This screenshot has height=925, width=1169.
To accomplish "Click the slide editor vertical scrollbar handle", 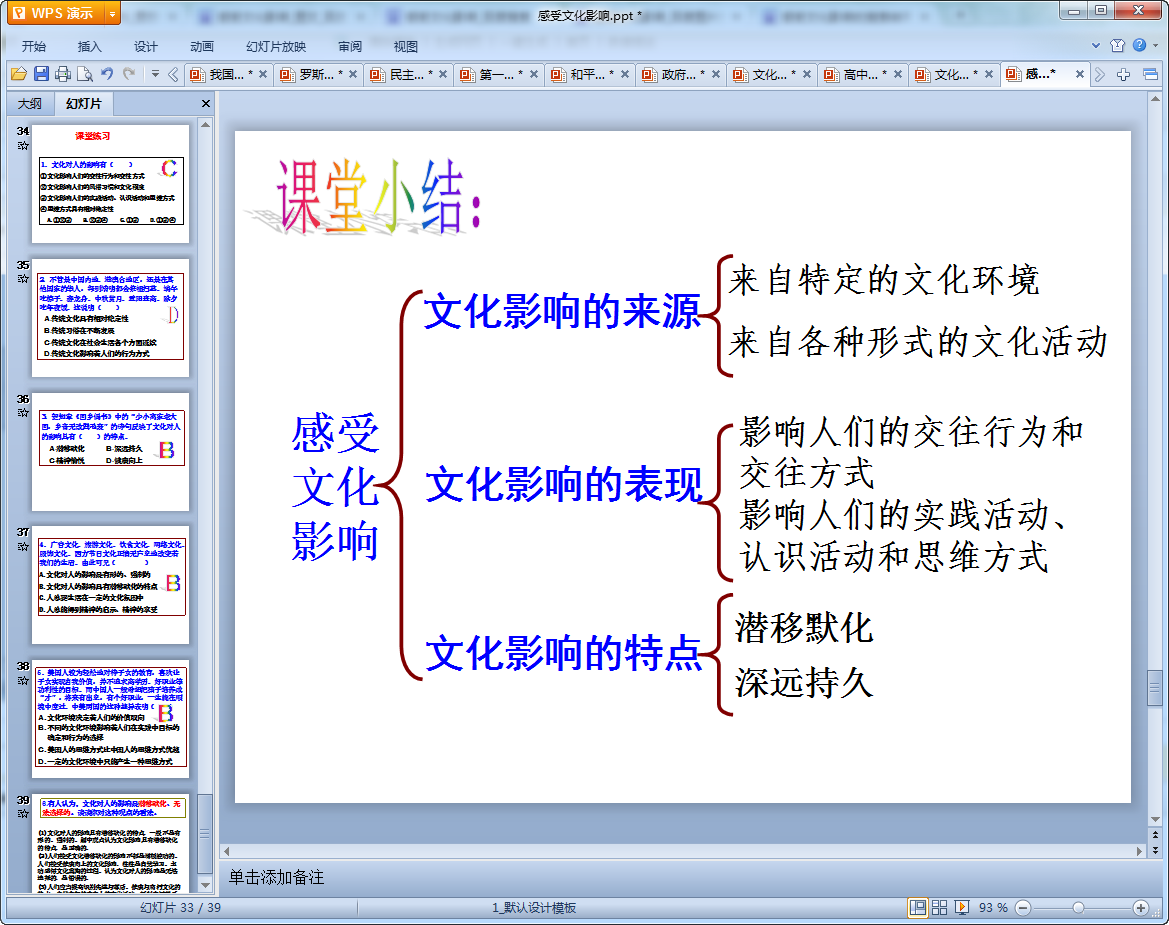I will (x=1155, y=688).
